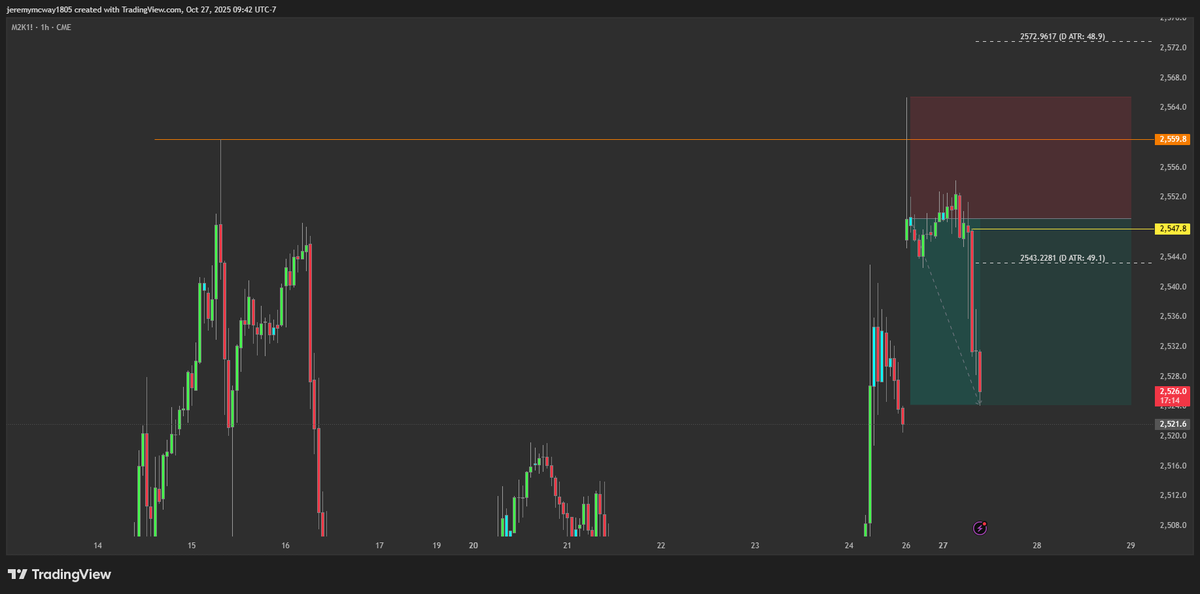Click date label 19 on time axis
The width and height of the screenshot is (1200, 594).
pyautogui.click(x=437, y=546)
